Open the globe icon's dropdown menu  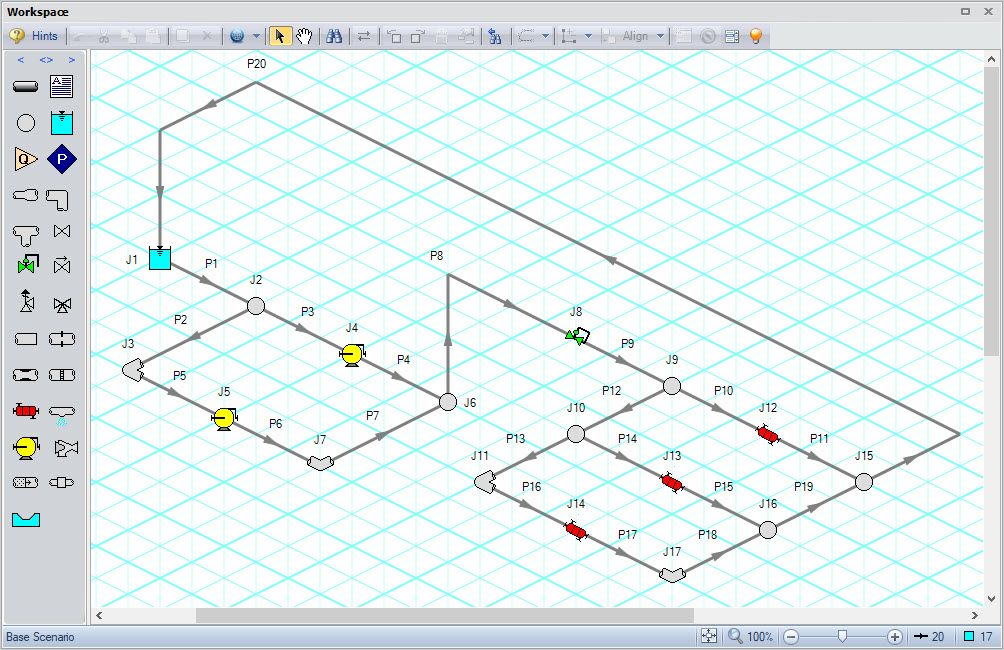coord(256,36)
